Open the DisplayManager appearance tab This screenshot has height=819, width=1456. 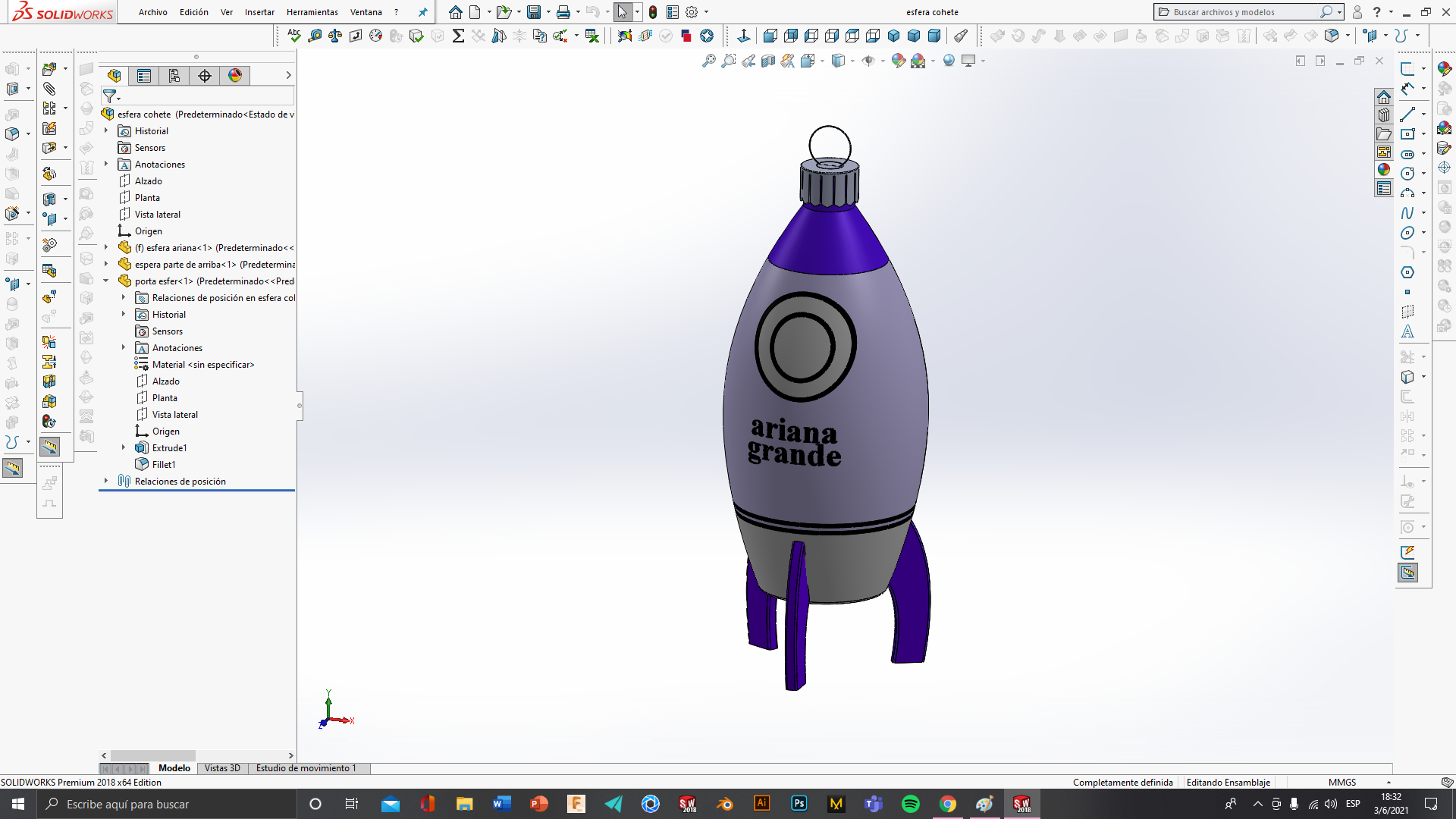pos(235,75)
